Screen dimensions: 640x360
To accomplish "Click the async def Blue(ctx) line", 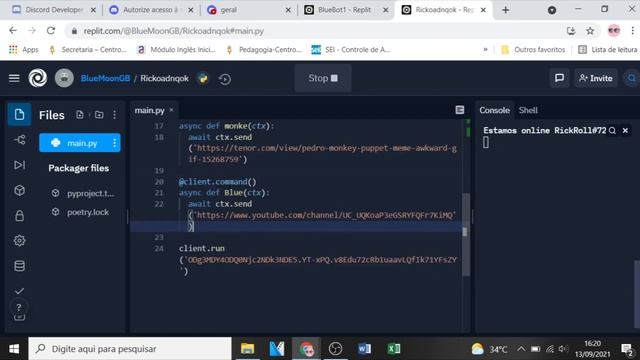I will click(x=224, y=193).
